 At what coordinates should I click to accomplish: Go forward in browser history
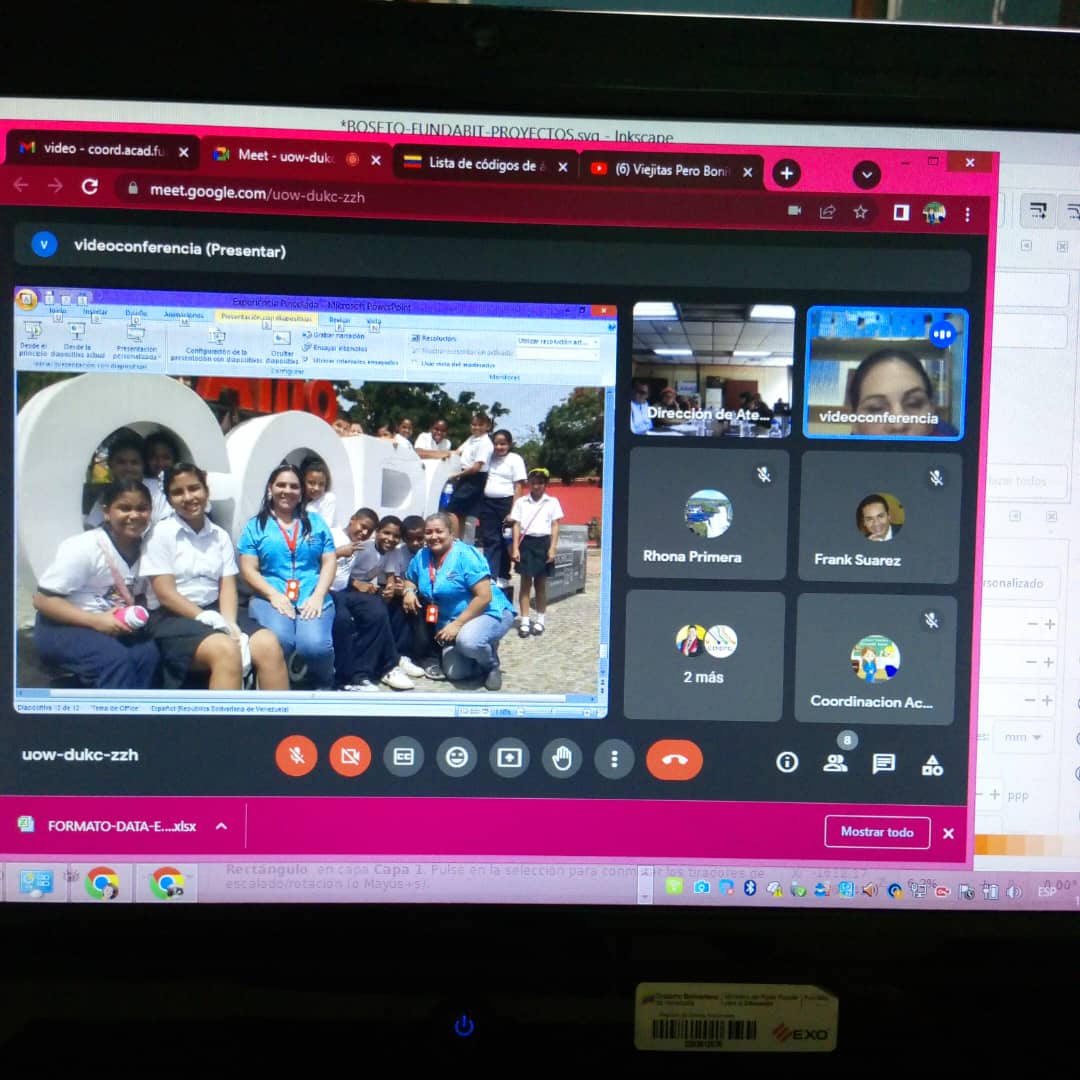tap(55, 185)
